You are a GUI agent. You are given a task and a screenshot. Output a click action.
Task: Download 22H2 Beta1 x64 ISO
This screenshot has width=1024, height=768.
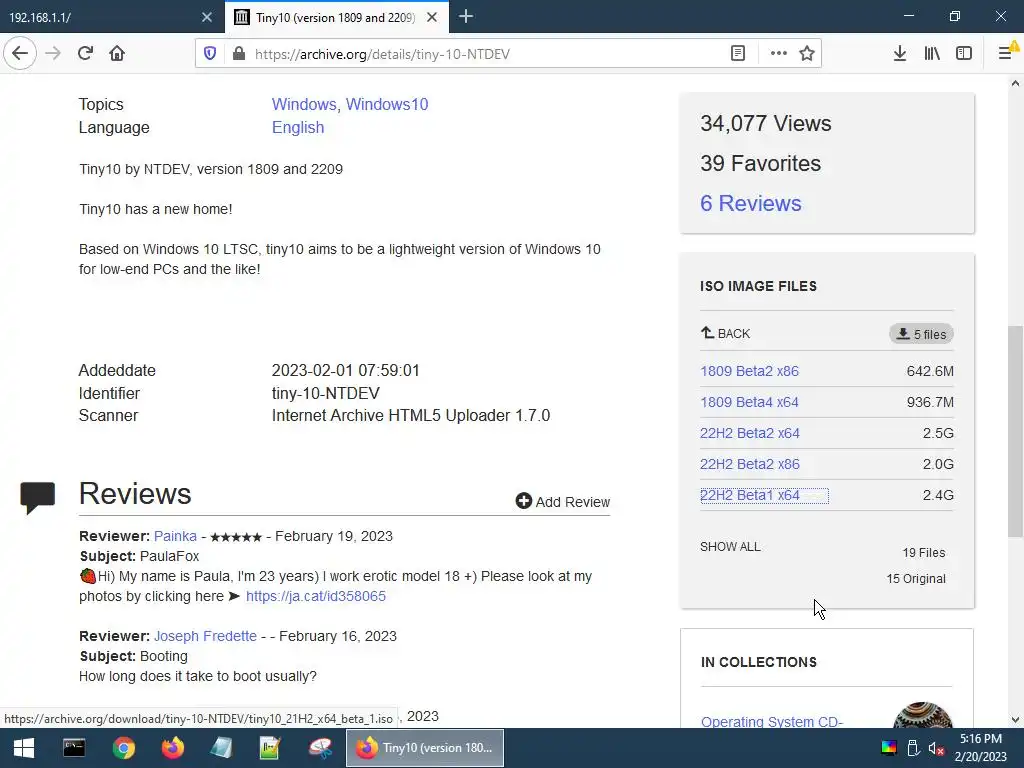(750, 496)
